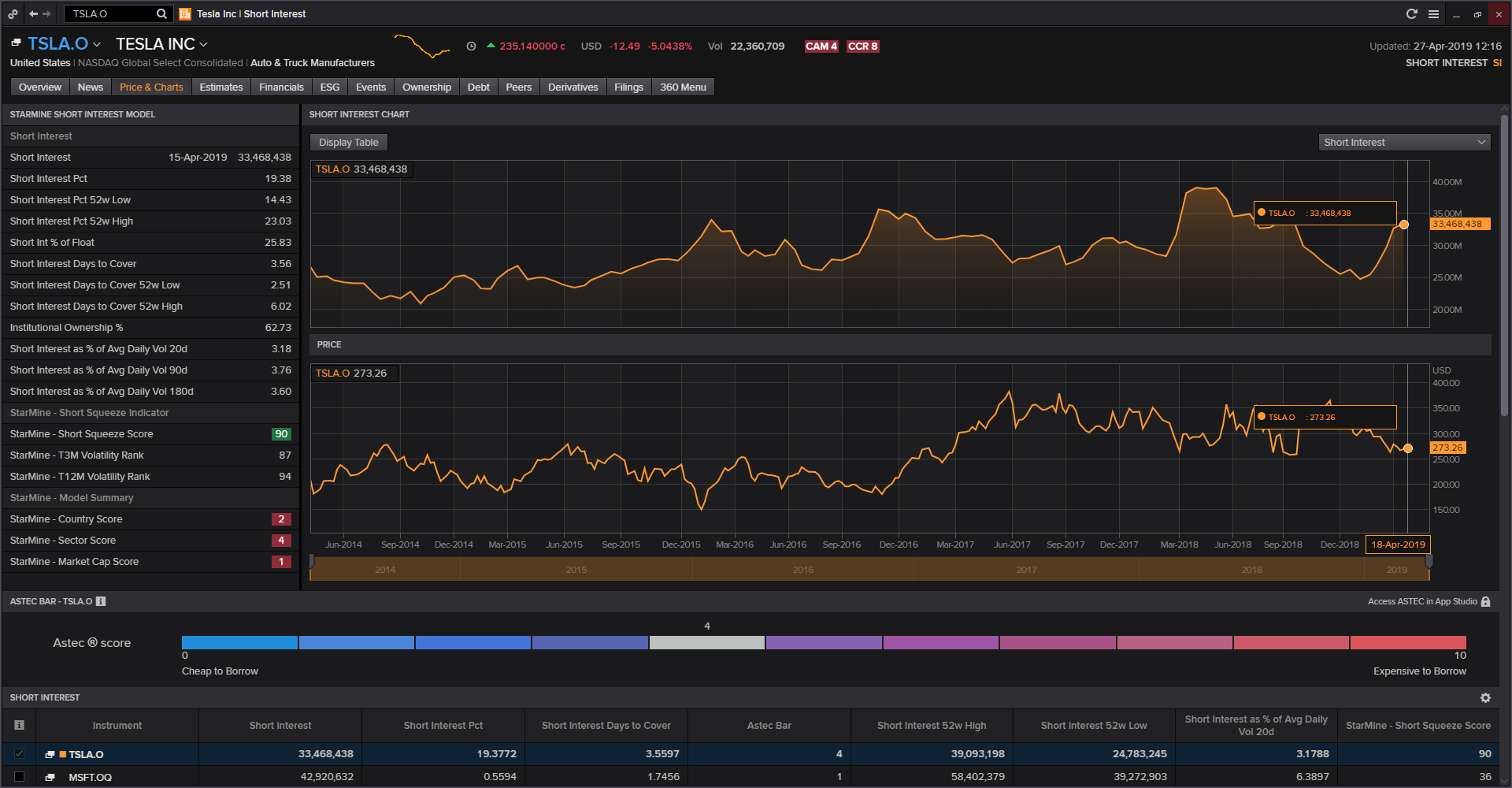Click the search magnifier icon
1512x788 pixels.
pyautogui.click(x=161, y=13)
